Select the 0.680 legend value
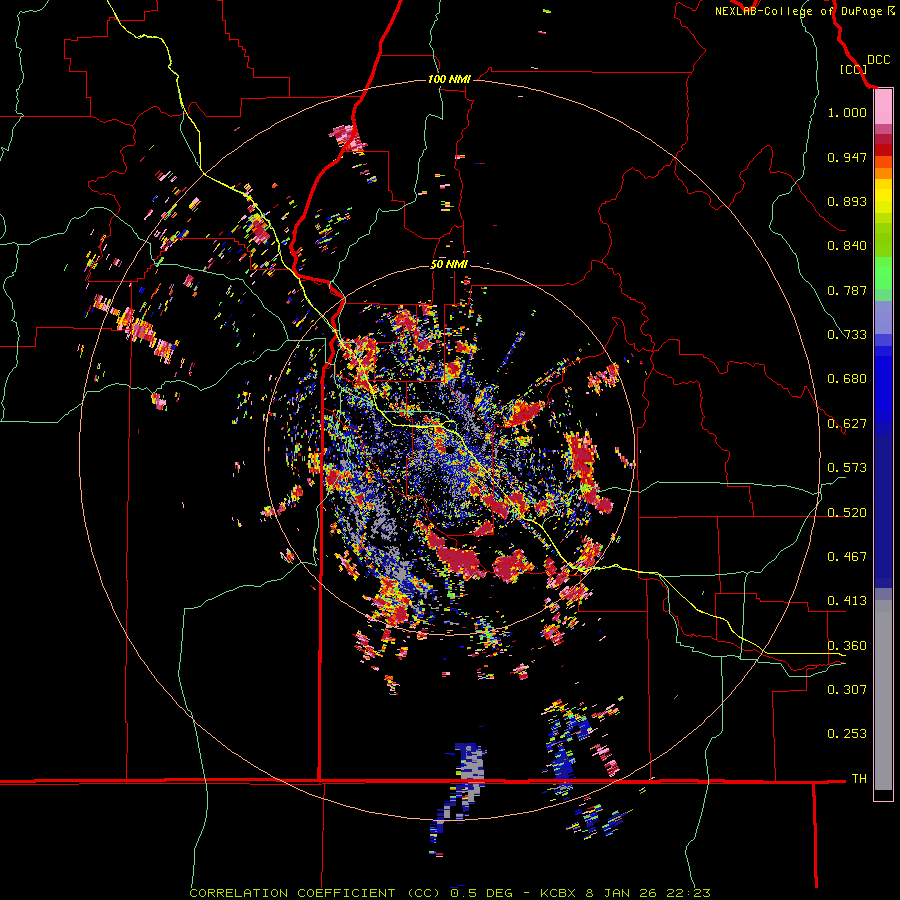900x900 pixels. click(847, 379)
